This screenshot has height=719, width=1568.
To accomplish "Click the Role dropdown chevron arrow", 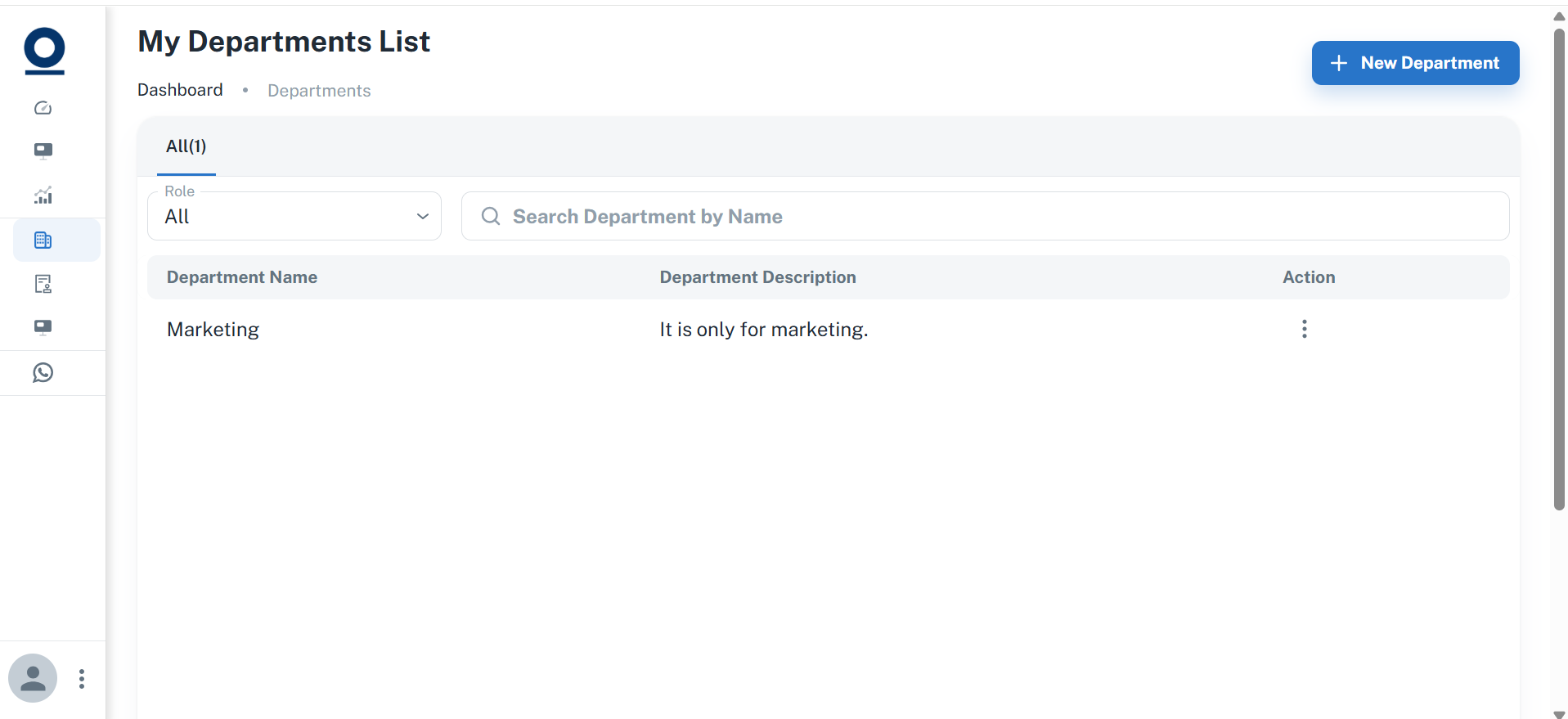I will pyautogui.click(x=423, y=216).
